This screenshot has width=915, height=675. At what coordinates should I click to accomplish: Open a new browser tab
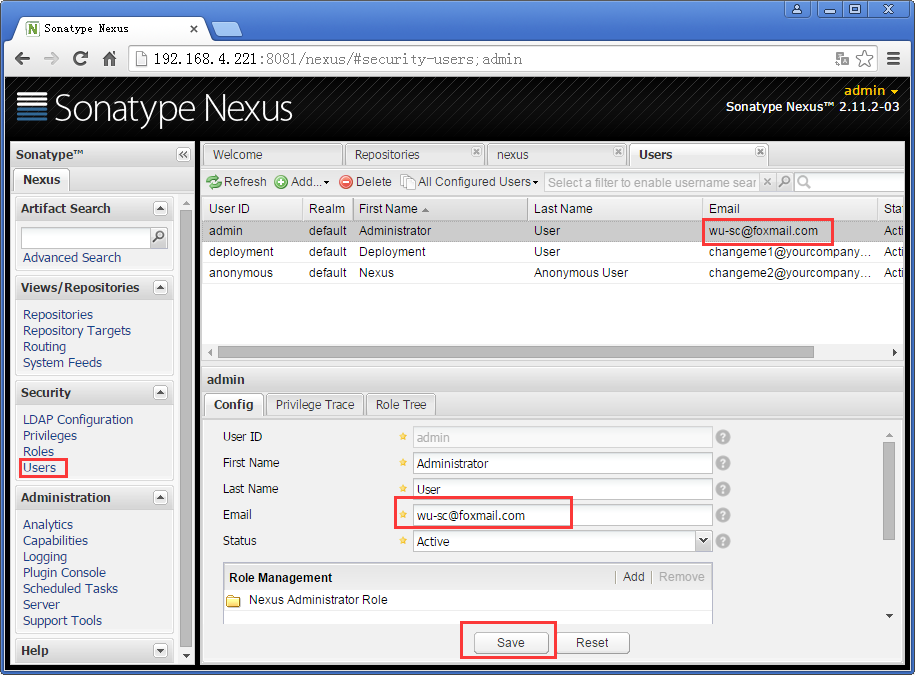coord(226,29)
